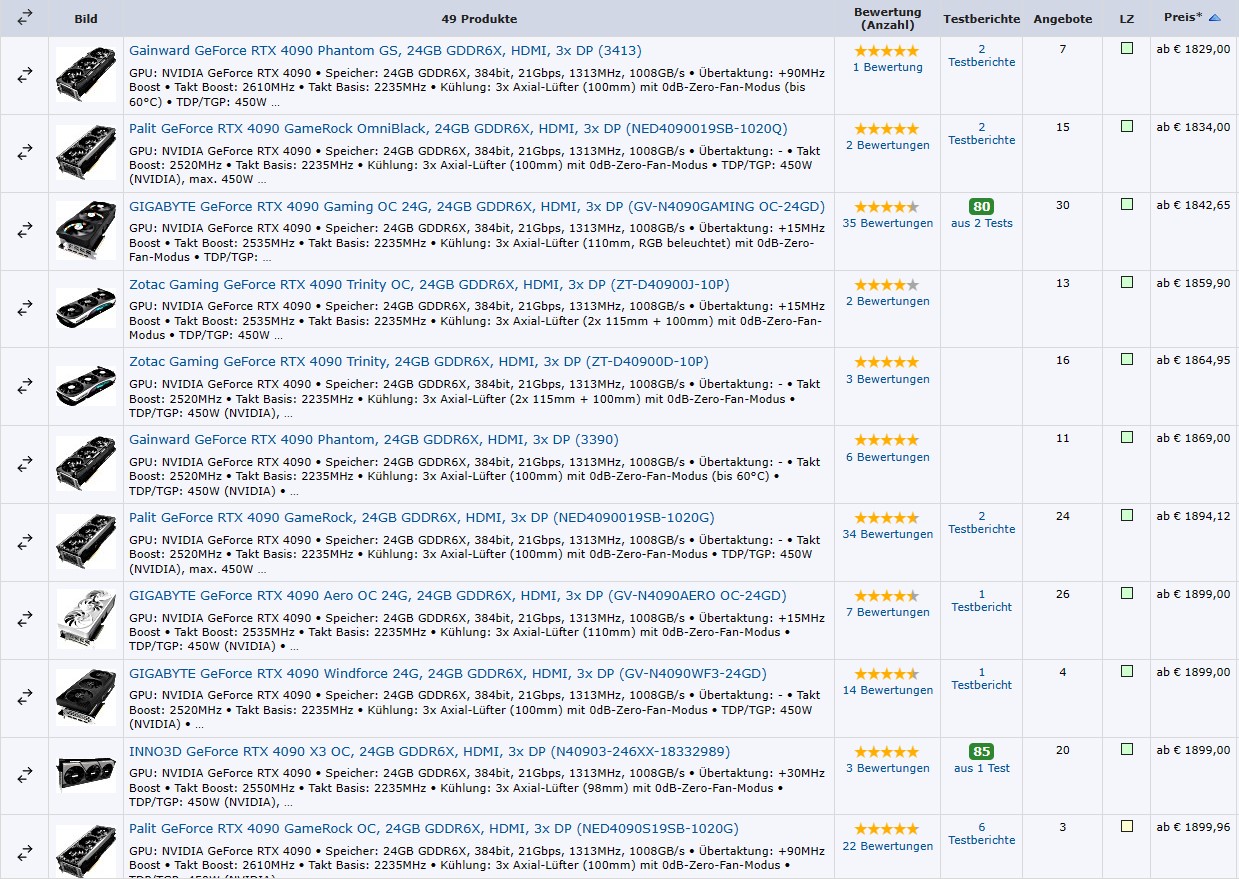Click price 'ab € 1842,65'

tap(1194, 204)
